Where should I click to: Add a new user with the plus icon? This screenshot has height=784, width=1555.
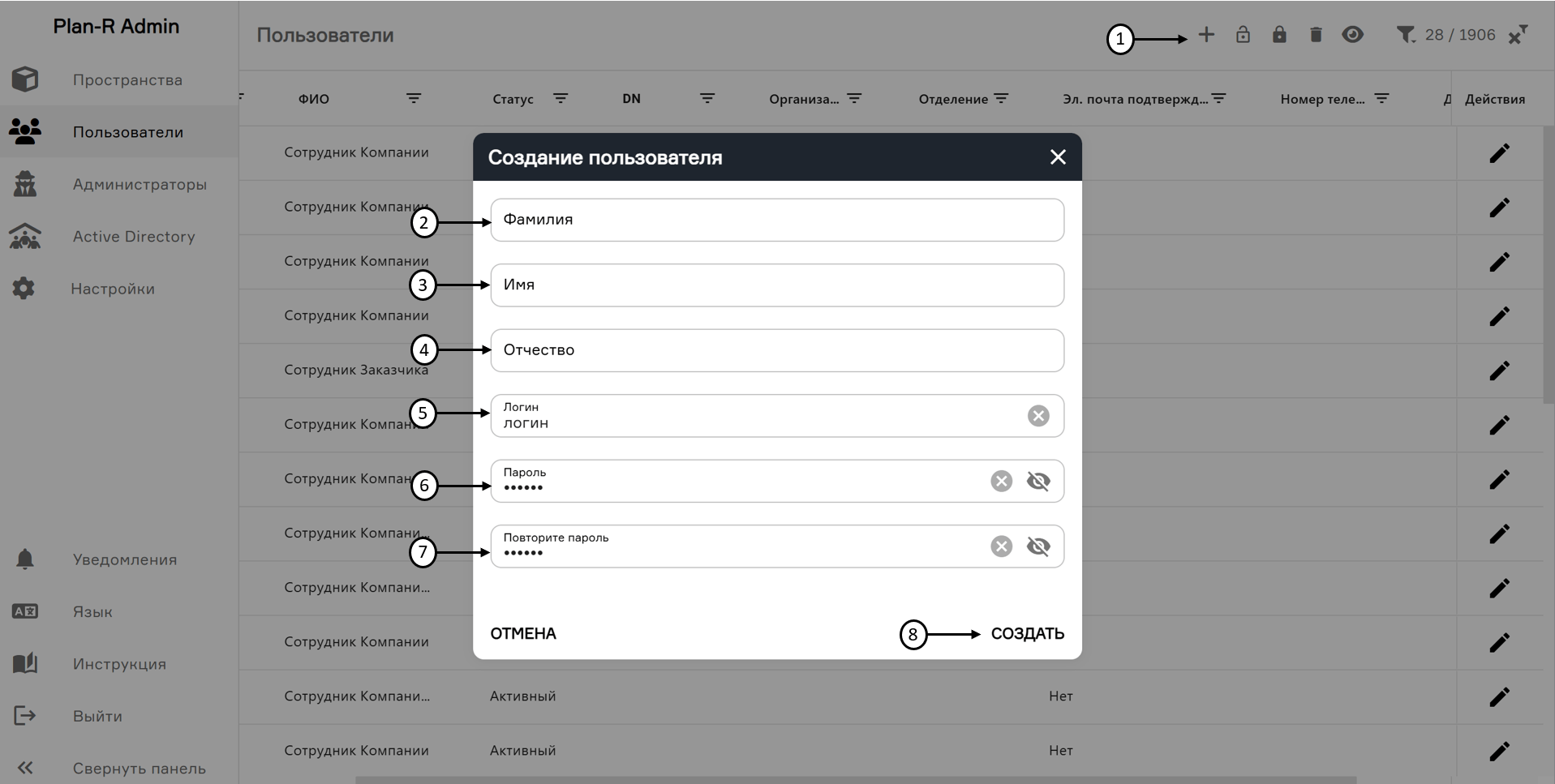[1206, 35]
